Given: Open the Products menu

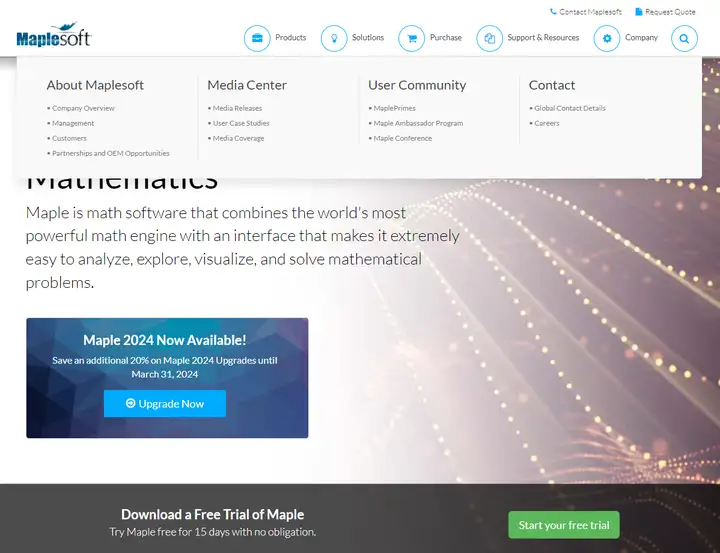Looking at the screenshot, I should tap(291, 38).
